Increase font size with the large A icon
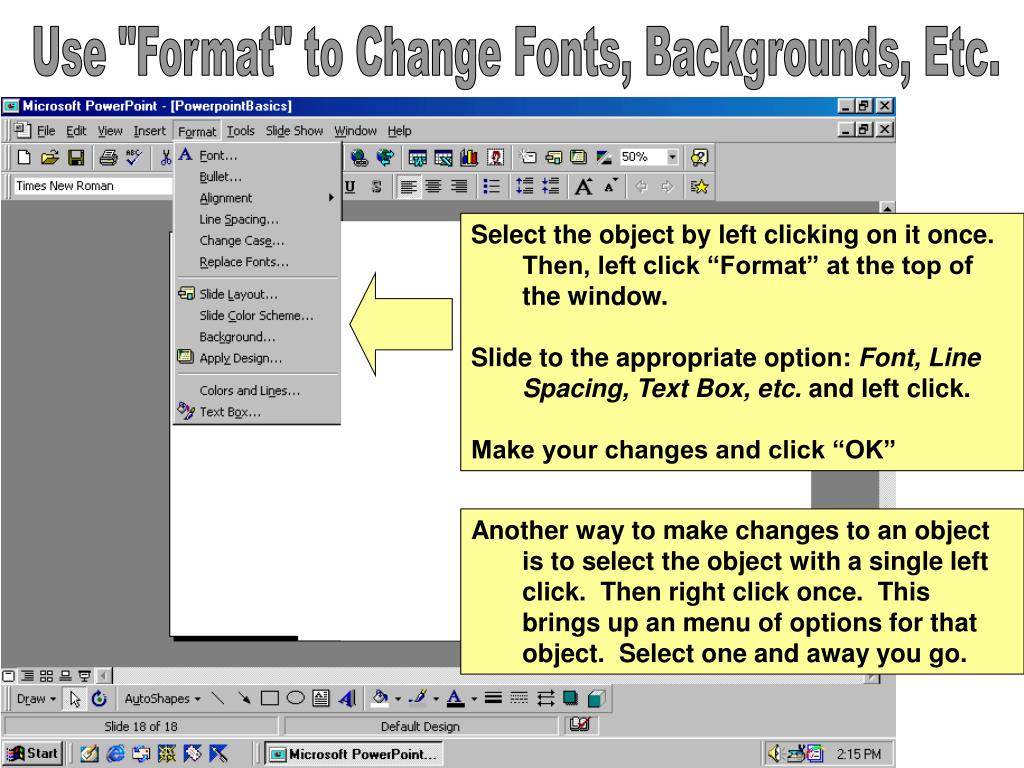This screenshot has width=1024, height=768. (x=584, y=187)
